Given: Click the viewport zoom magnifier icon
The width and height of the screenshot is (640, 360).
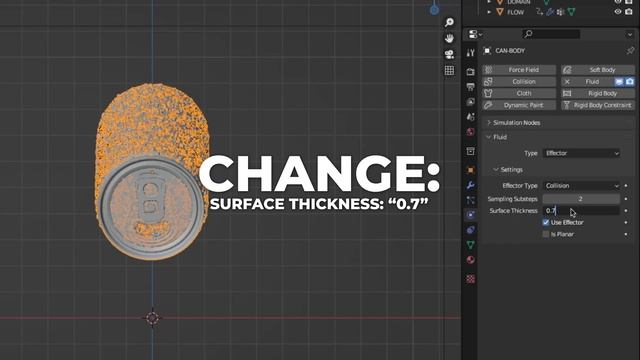Looking at the screenshot, I should 449,22.
